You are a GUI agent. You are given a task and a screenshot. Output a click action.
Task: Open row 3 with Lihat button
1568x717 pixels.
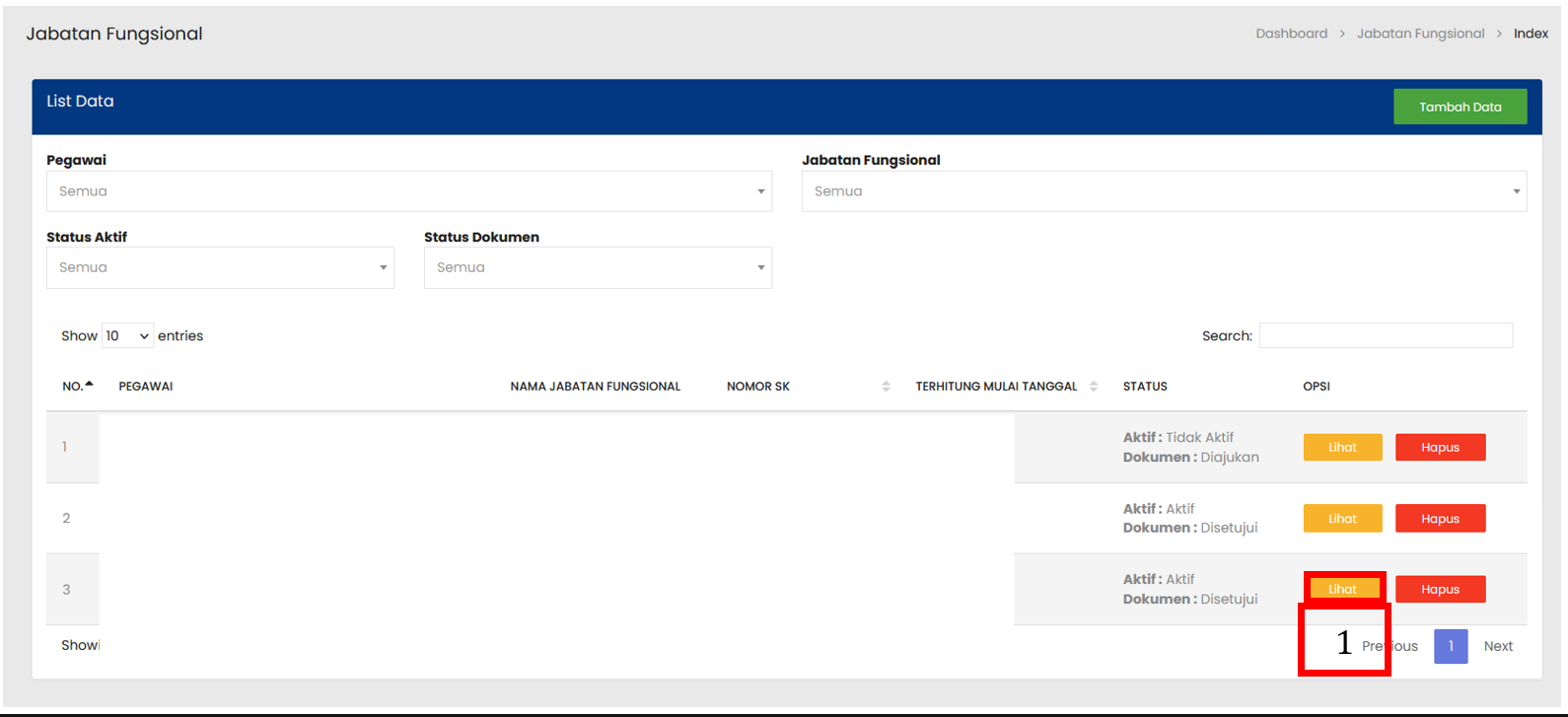[1342, 589]
